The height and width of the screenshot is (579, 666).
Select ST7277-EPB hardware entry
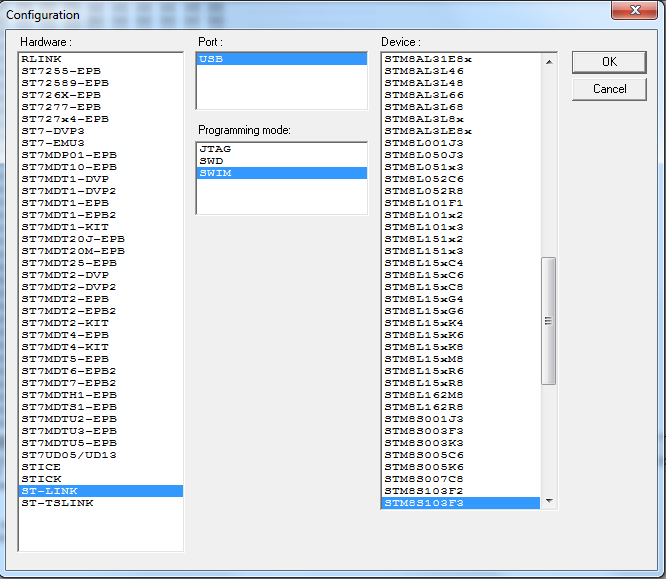(101, 107)
